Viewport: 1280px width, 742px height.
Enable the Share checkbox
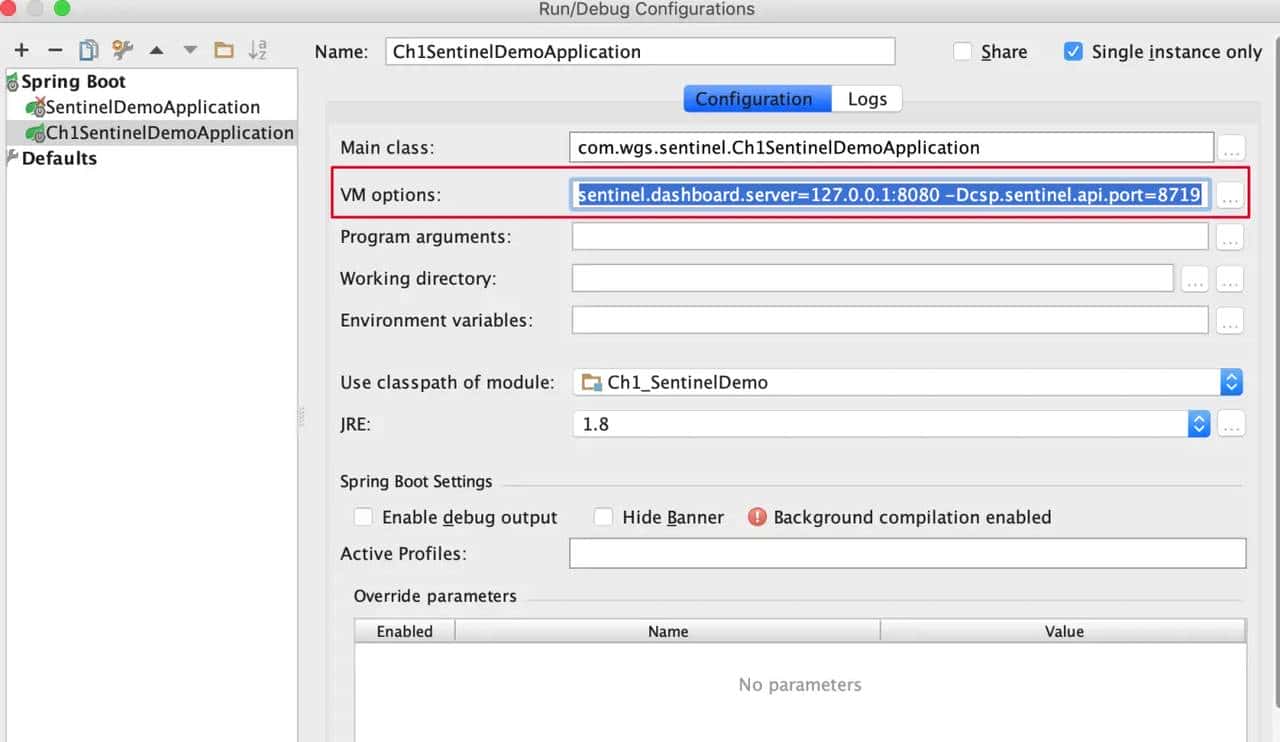962,52
